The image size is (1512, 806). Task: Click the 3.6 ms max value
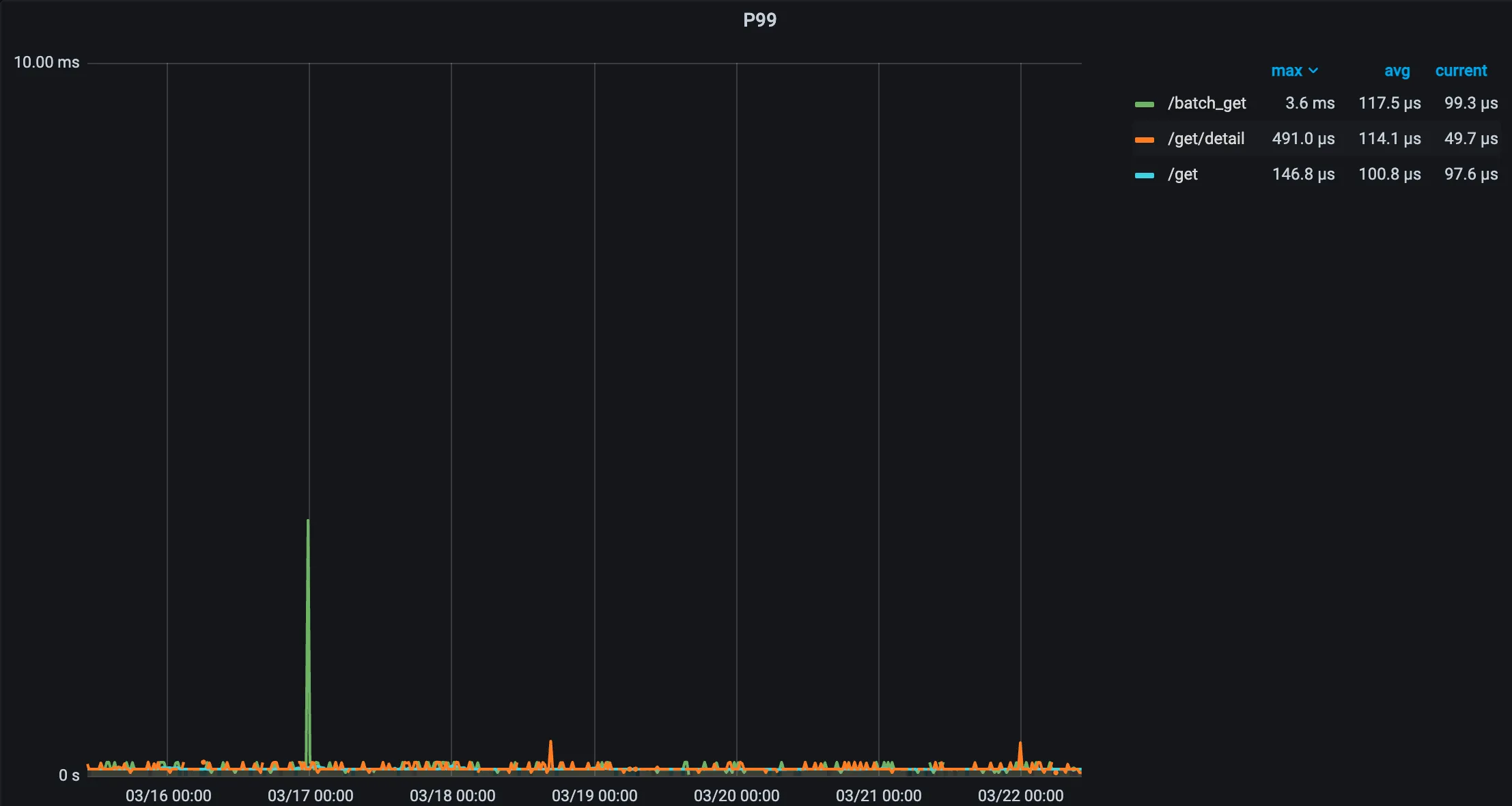pos(1309,103)
